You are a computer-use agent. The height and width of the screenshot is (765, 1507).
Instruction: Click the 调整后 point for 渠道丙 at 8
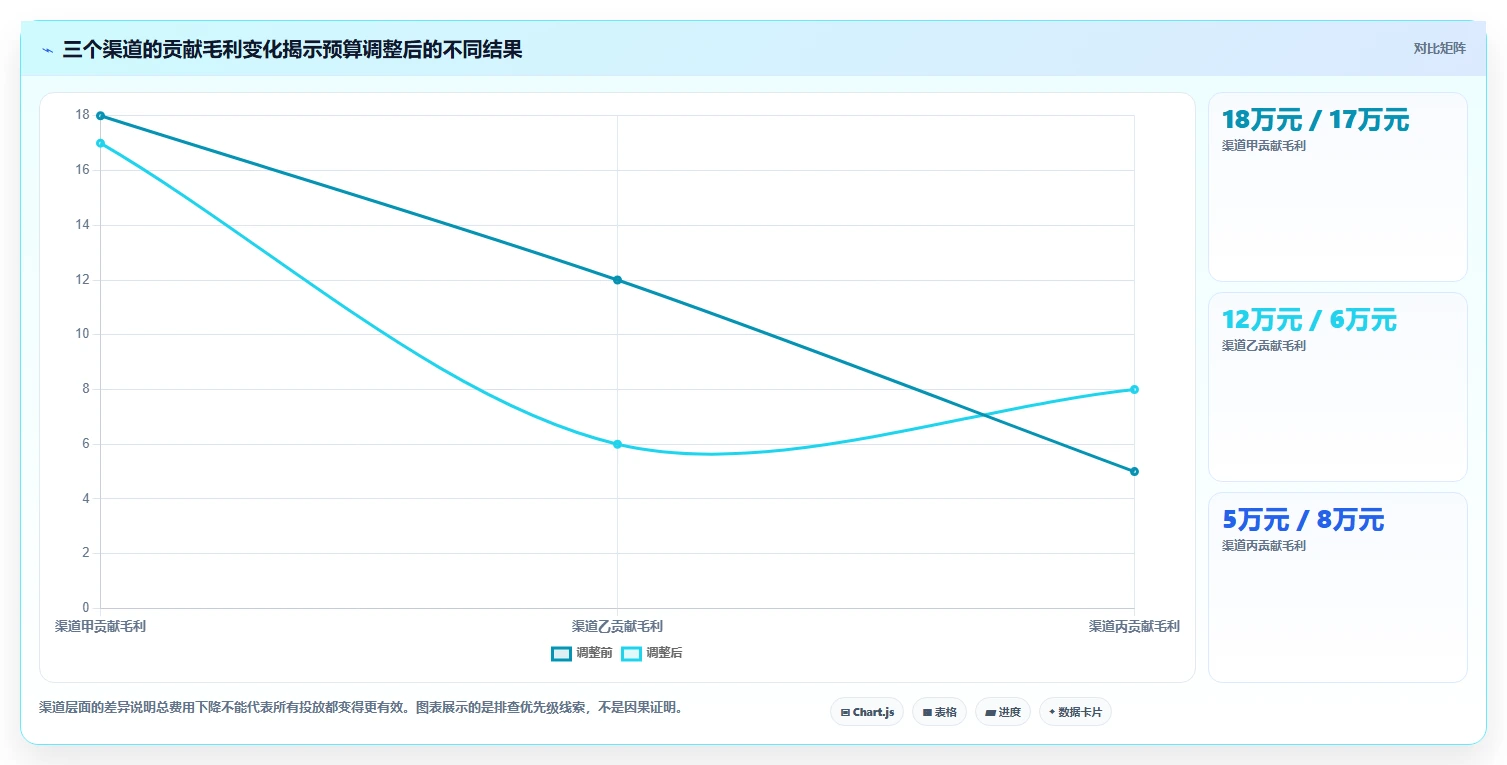pyautogui.click(x=1134, y=389)
